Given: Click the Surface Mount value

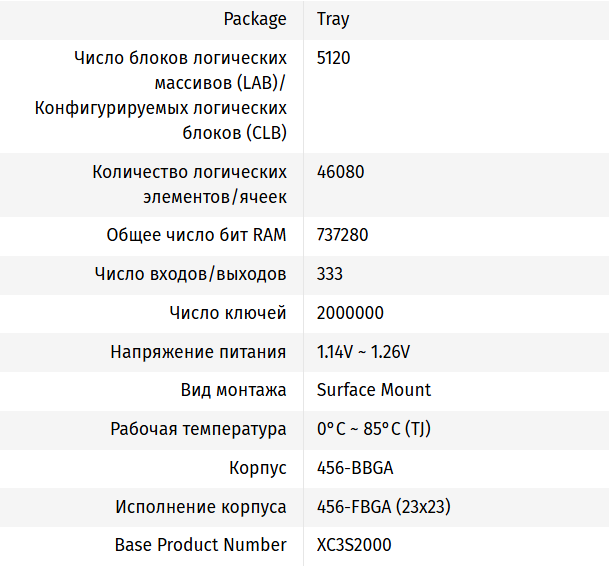Looking at the screenshot, I should coord(373,390).
